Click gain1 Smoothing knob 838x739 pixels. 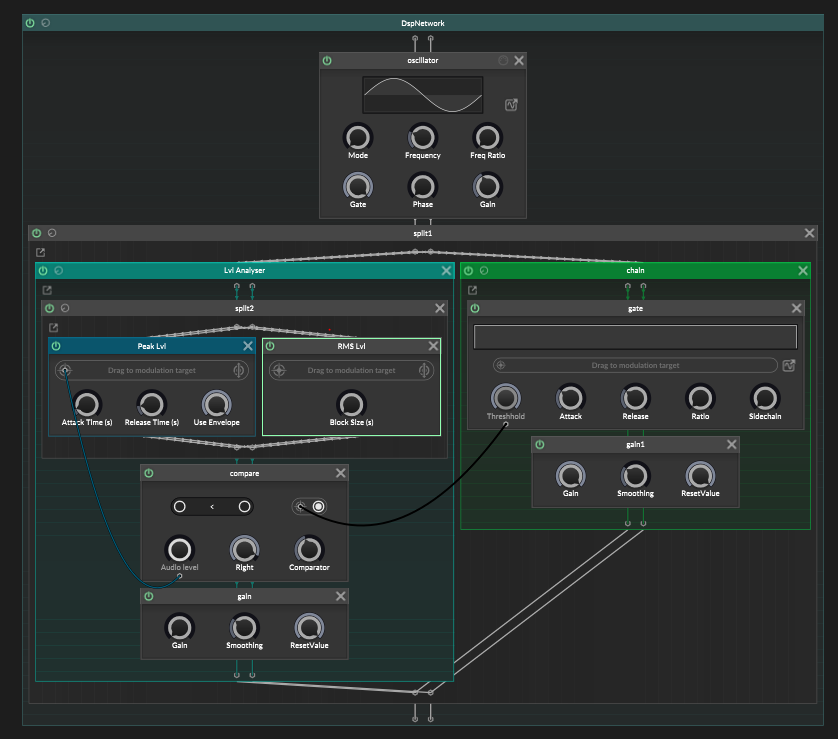(635, 476)
